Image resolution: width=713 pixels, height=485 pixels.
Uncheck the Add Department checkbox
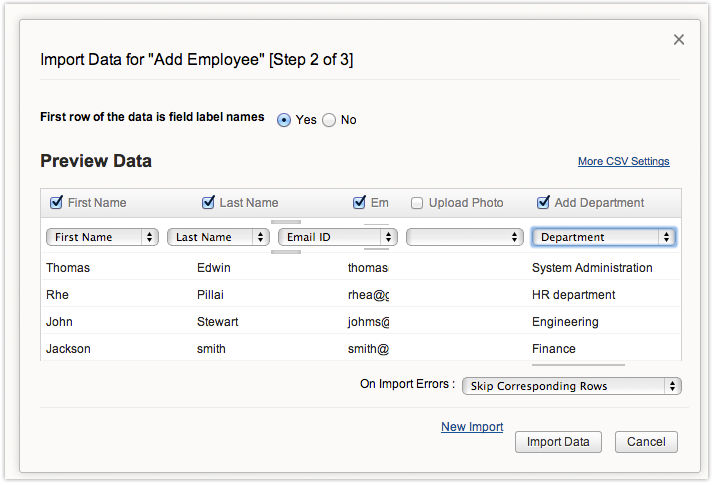point(543,203)
